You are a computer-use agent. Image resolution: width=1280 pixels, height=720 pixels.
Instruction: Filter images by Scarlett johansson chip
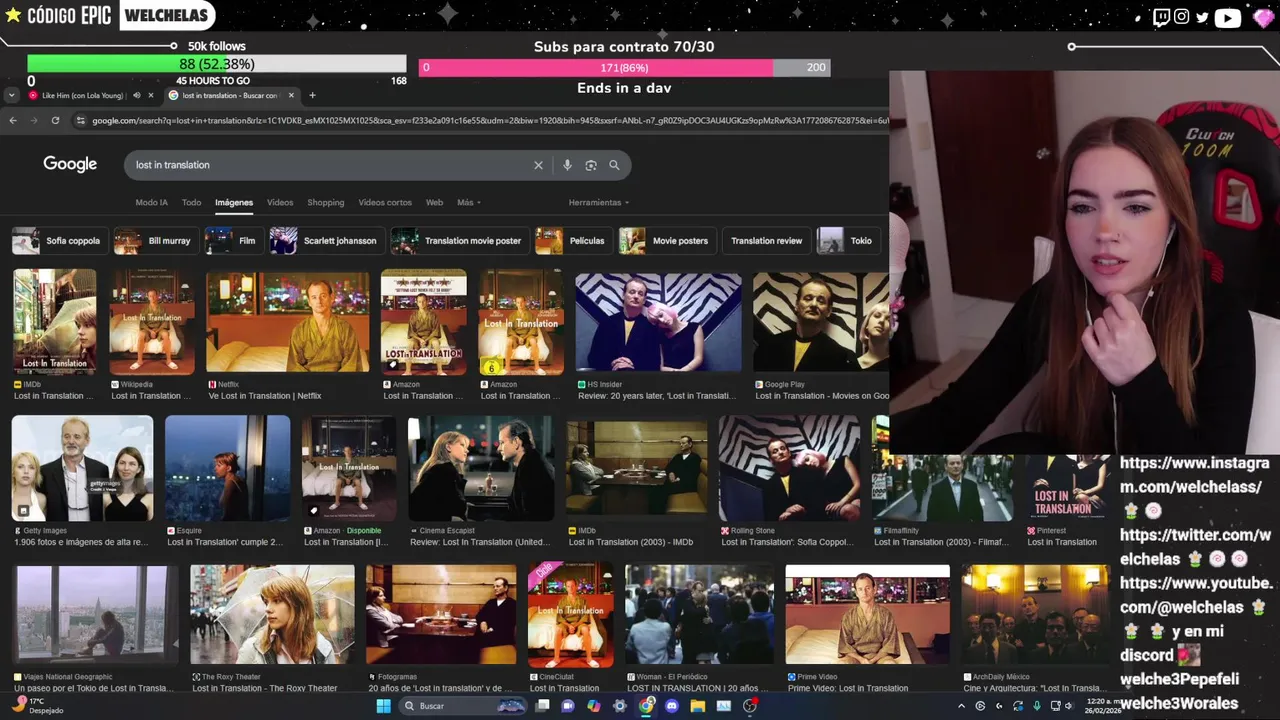(325, 241)
